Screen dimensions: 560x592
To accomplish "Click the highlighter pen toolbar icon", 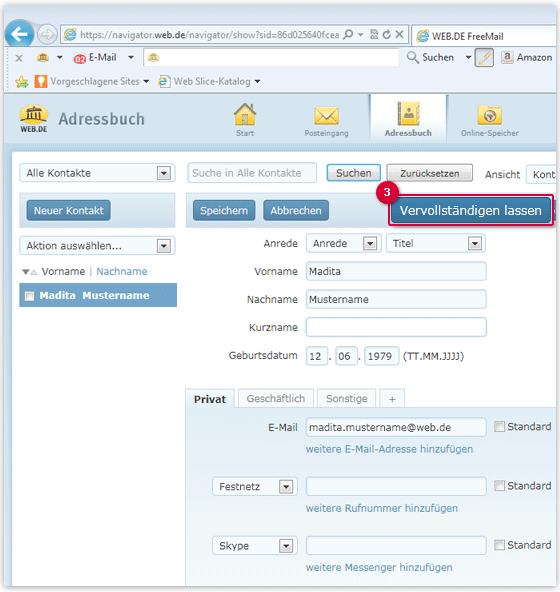I will [484, 58].
